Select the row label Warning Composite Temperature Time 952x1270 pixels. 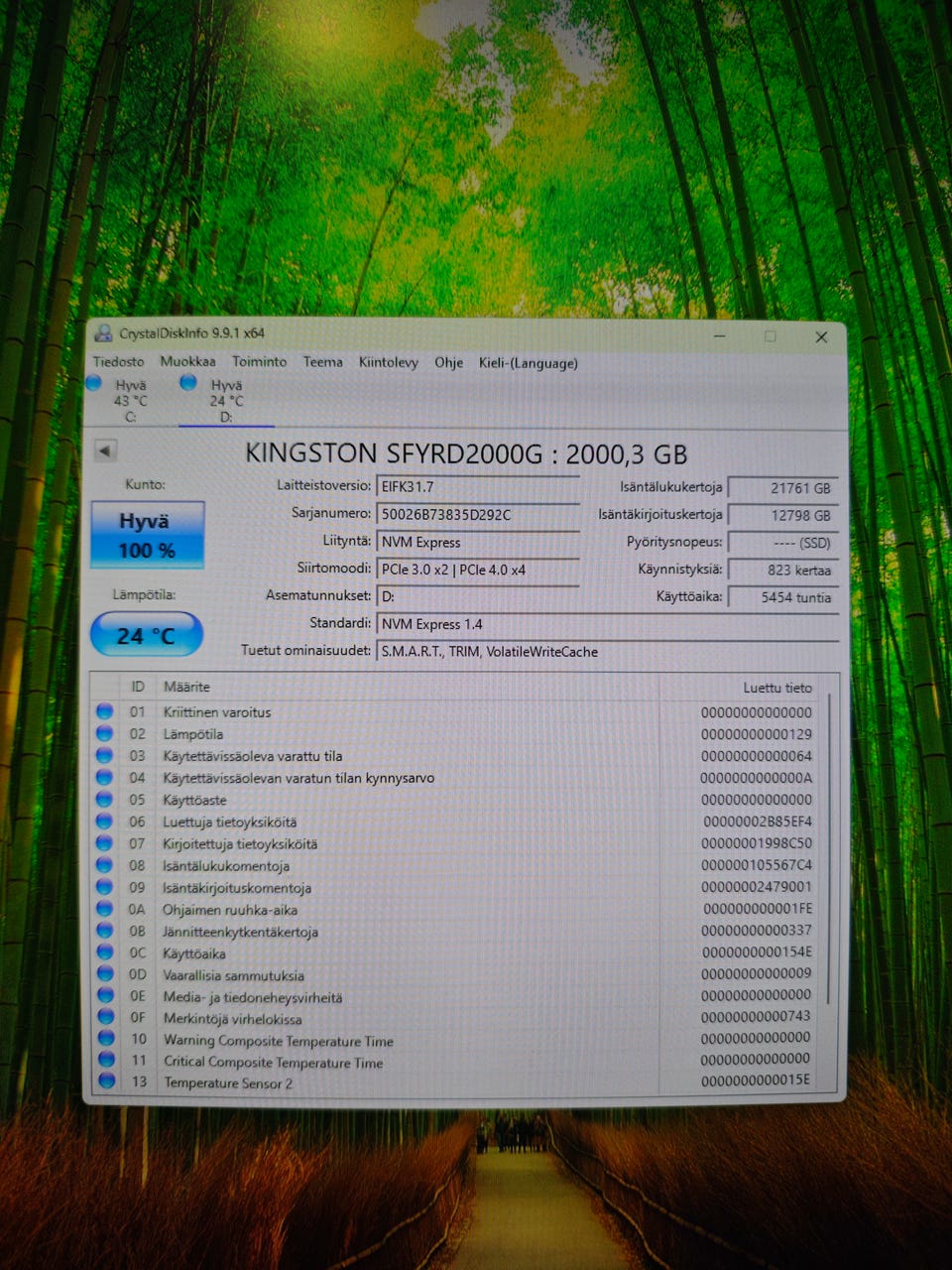(x=279, y=1041)
